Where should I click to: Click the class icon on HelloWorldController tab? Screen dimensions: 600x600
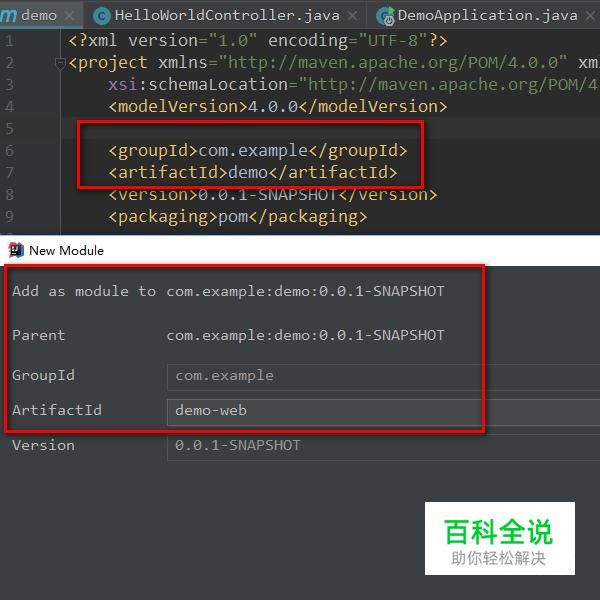tap(102, 16)
